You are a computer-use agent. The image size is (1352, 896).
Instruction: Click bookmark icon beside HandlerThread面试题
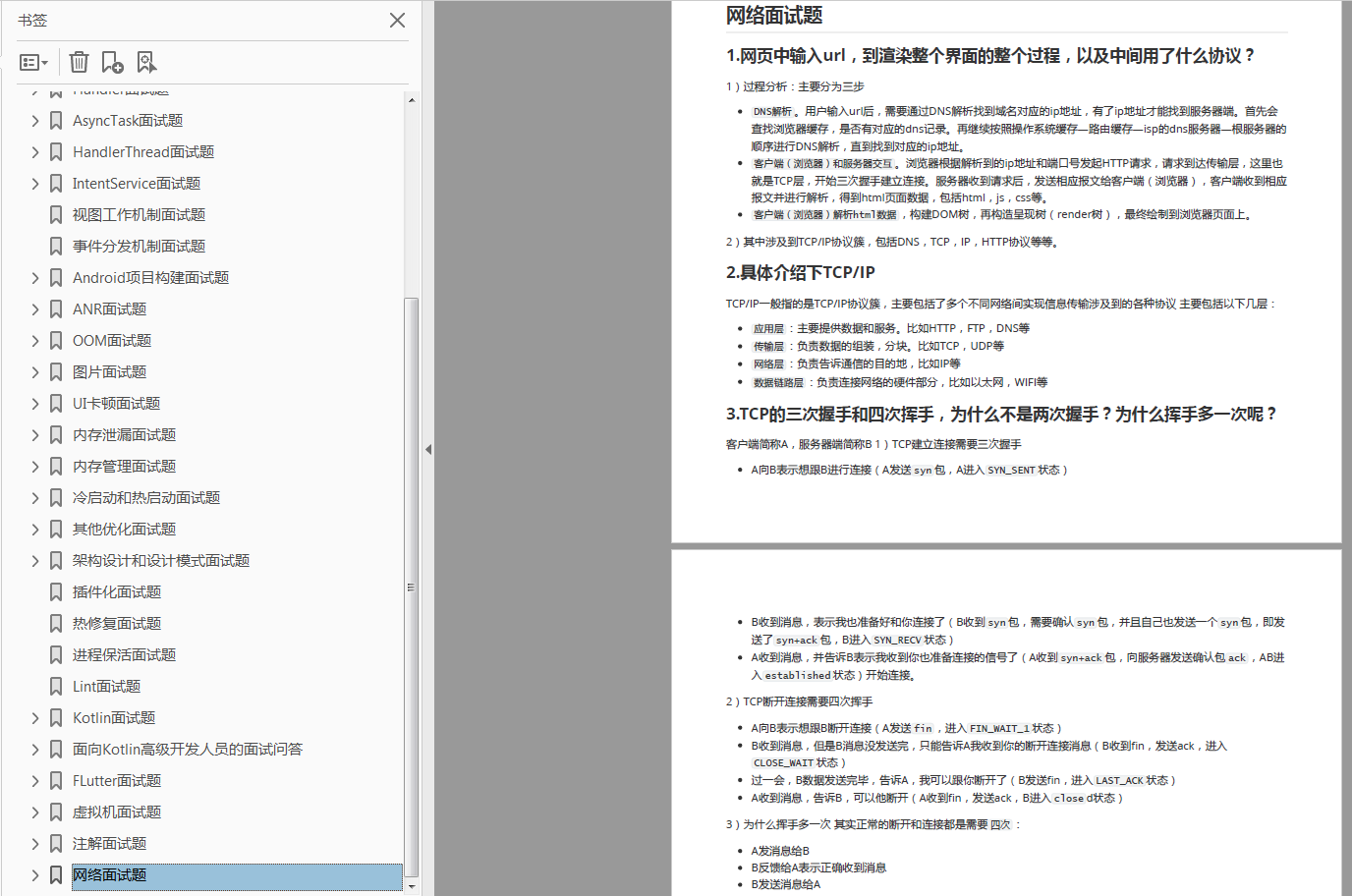(x=56, y=152)
